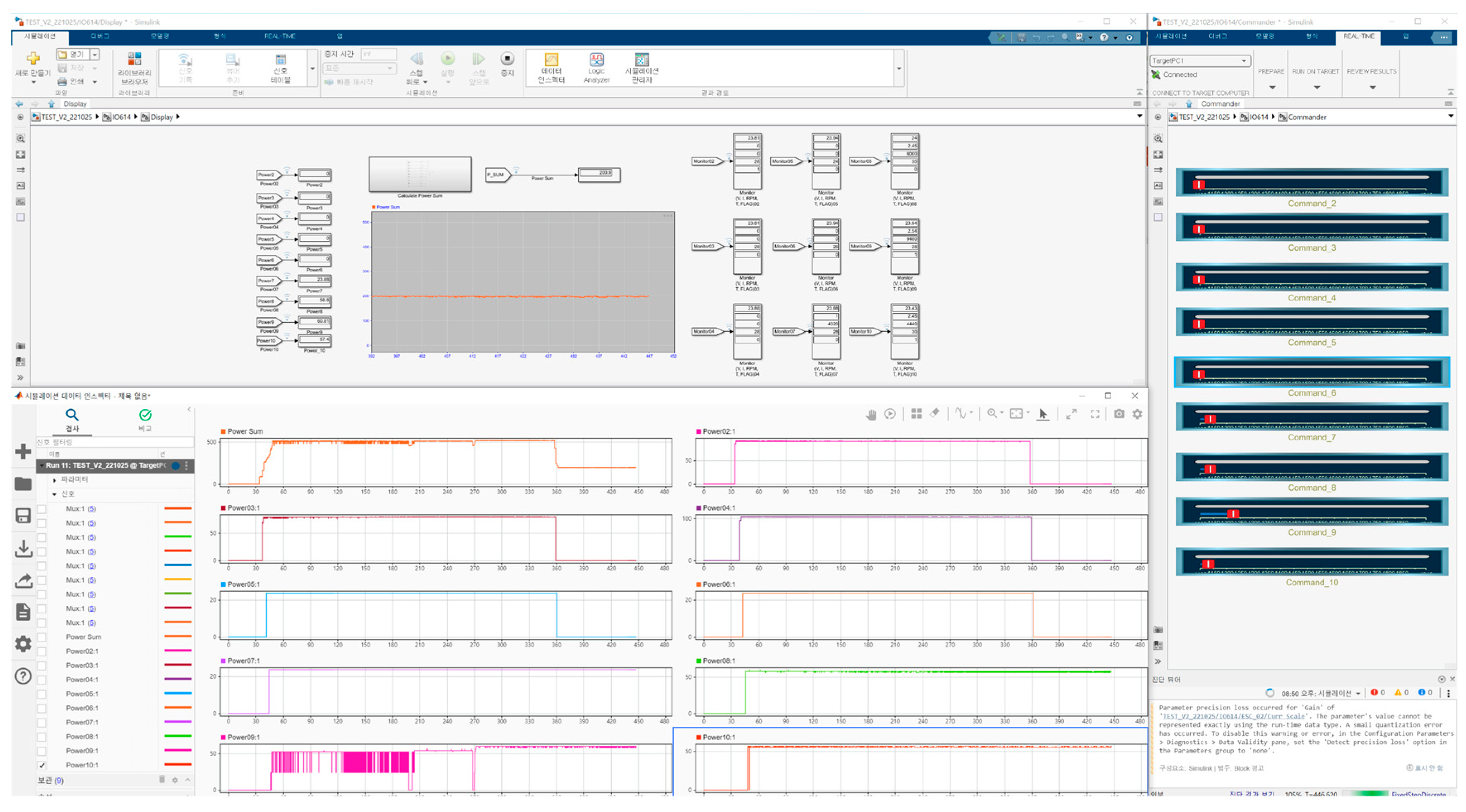The height and width of the screenshot is (812, 1466).
Task: Collapse the 신호 tree node
Action: (55, 495)
